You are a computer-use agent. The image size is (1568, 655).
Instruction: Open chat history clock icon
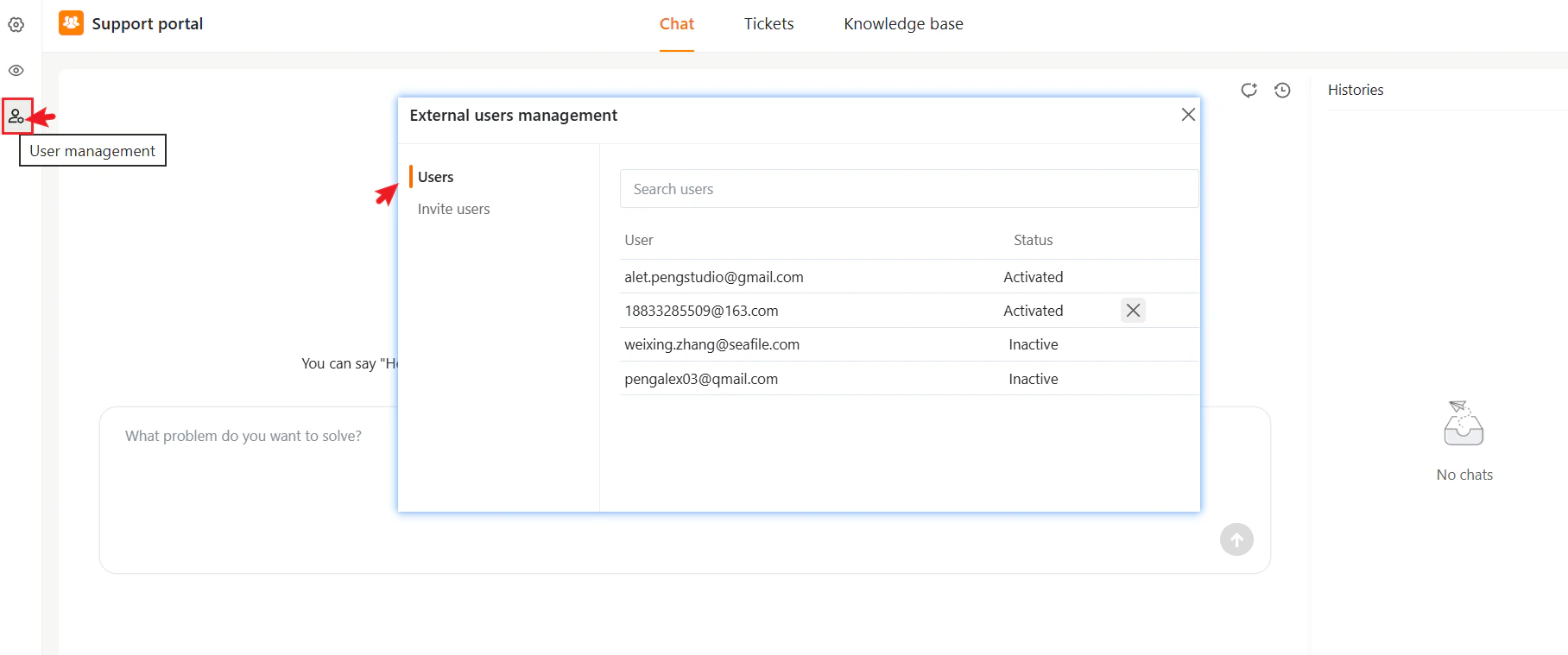(x=1282, y=90)
